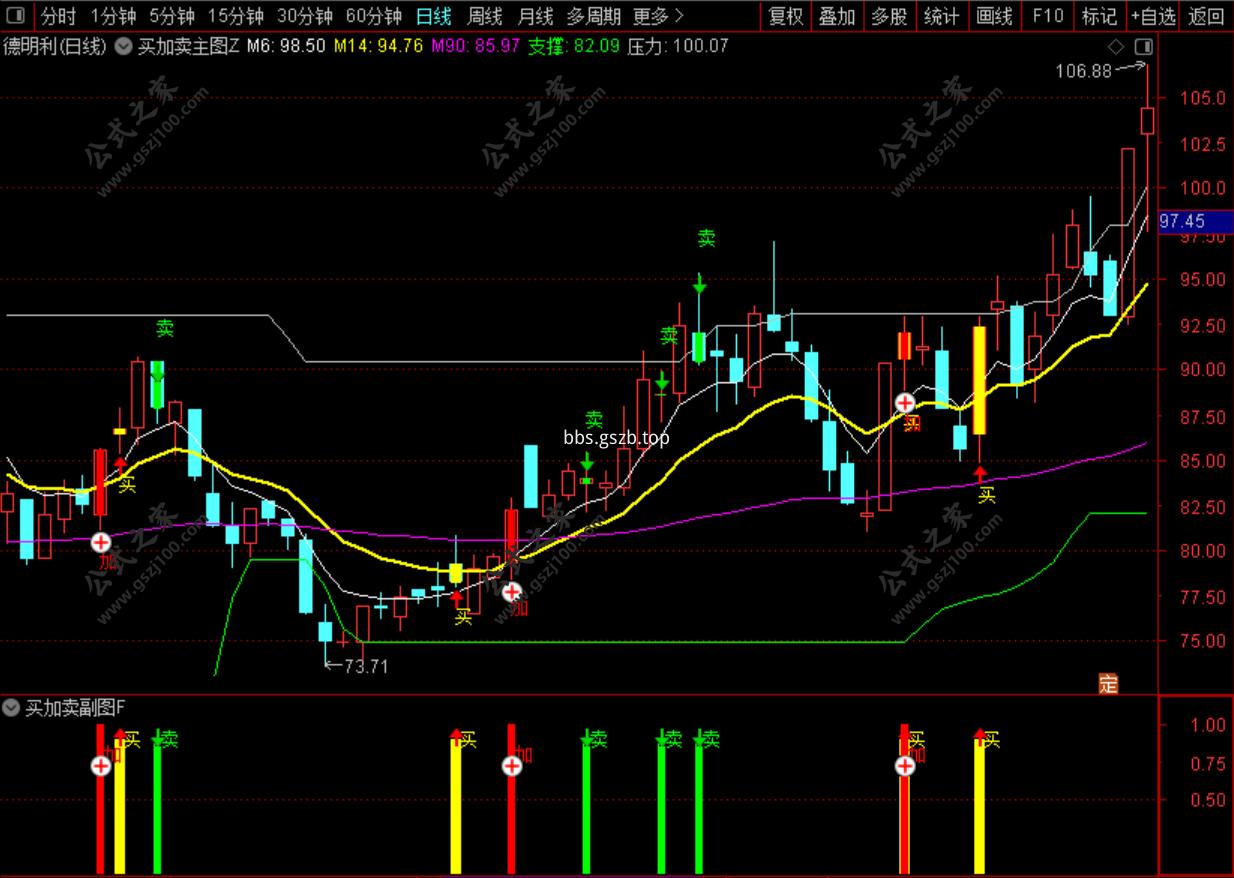Click the 0.75 sub-chart axis label
Screen dimensions: 1234x878
click(1207, 765)
